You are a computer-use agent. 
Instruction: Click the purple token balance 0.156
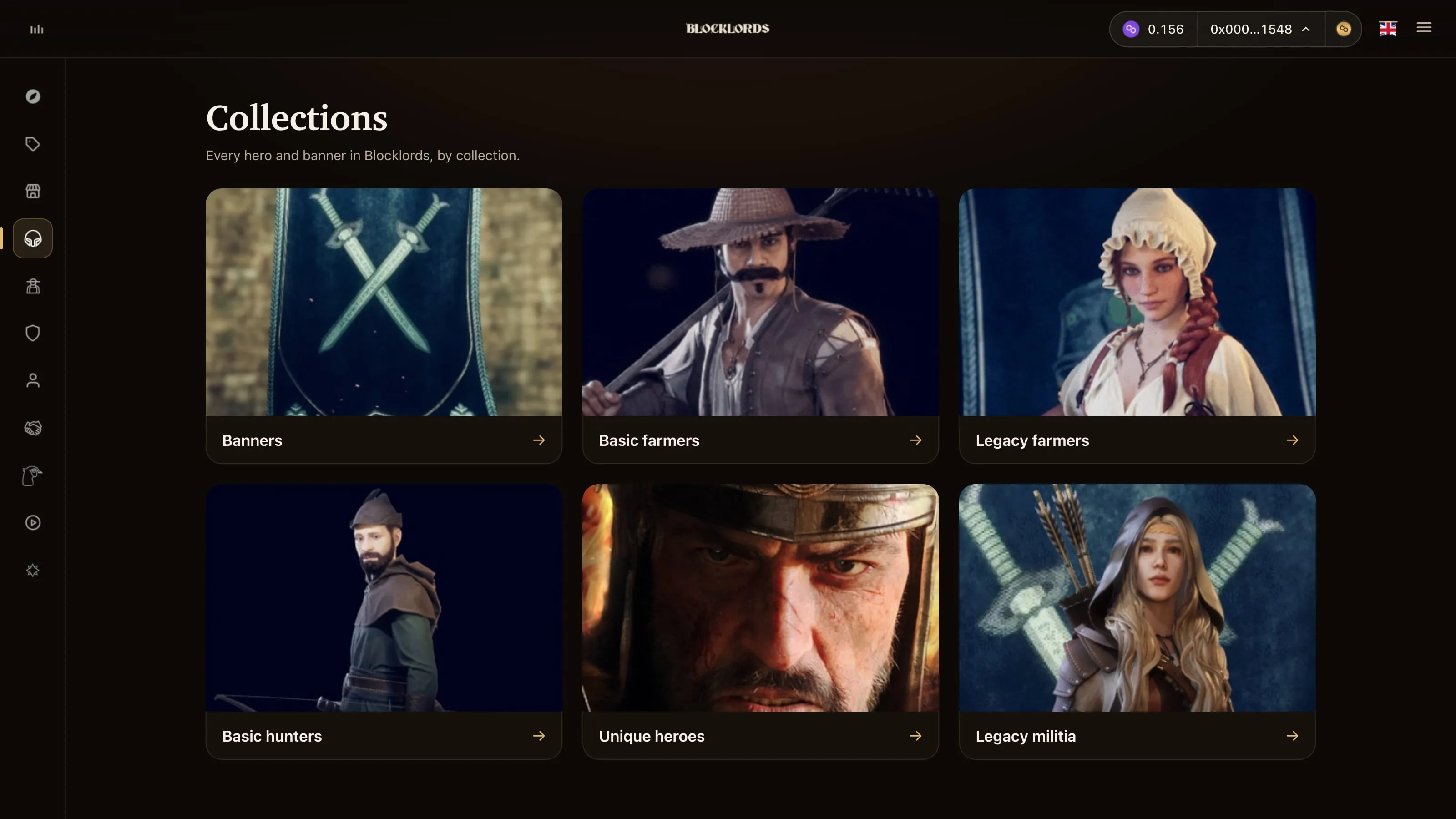tap(1153, 29)
